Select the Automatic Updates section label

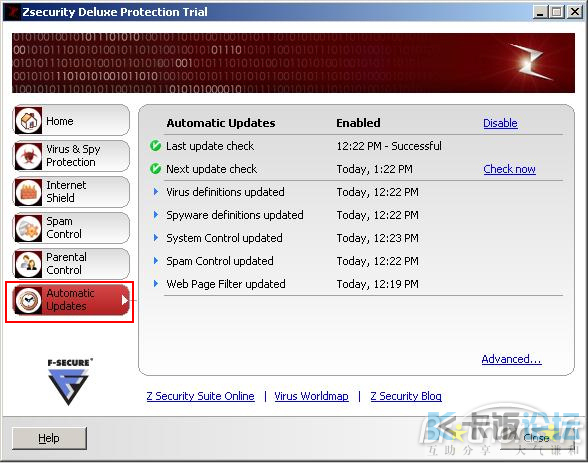click(70, 300)
